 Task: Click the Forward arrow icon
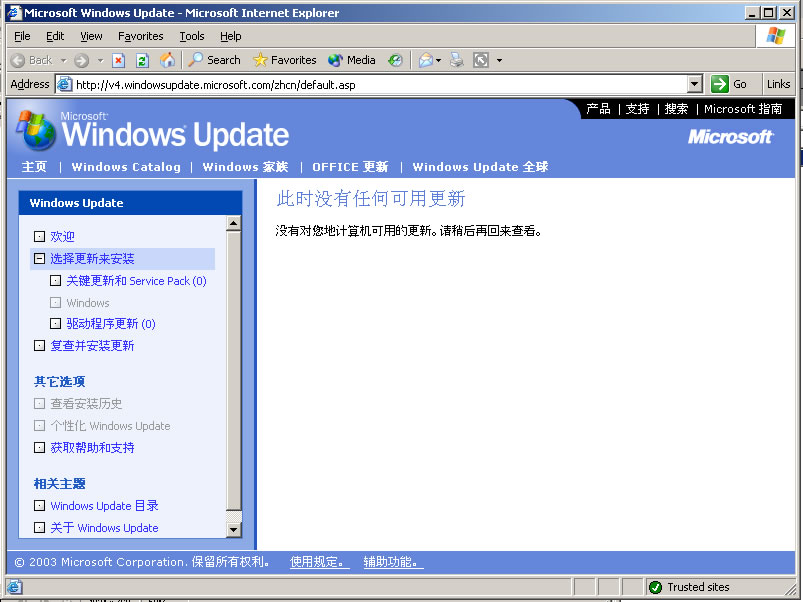[x=81, y=60]
